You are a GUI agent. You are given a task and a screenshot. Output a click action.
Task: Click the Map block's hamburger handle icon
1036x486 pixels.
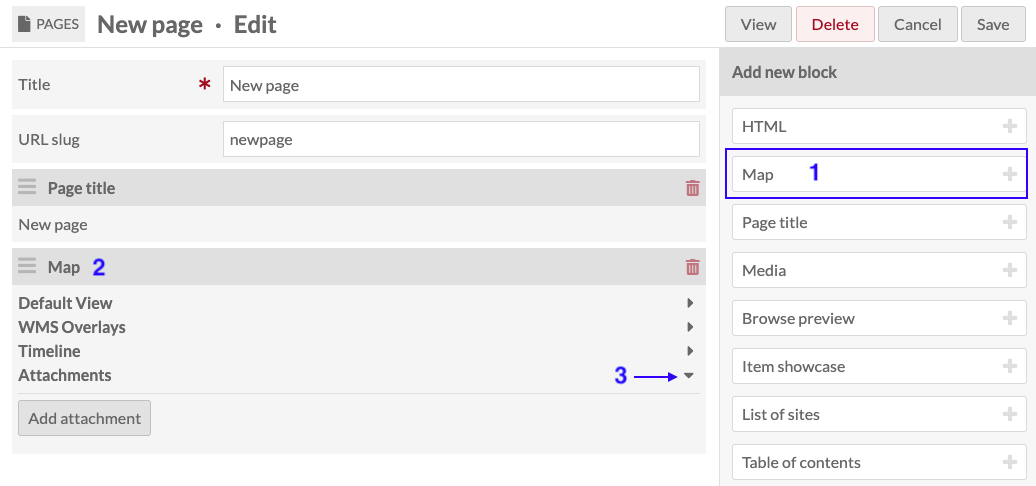tap(27, 267)
